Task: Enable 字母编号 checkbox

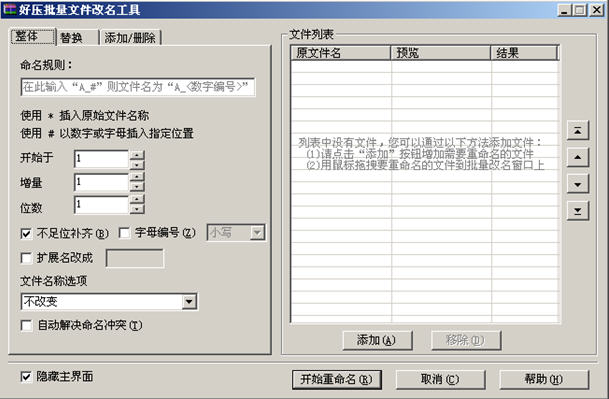Action: [x=124, y=233]
